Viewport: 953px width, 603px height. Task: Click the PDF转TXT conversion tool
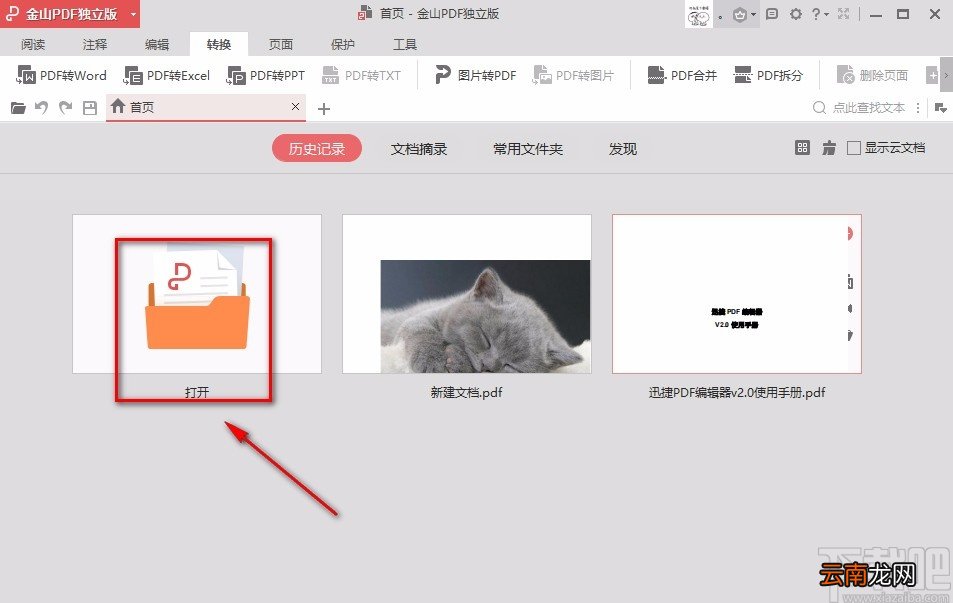[x=362, y=75]
